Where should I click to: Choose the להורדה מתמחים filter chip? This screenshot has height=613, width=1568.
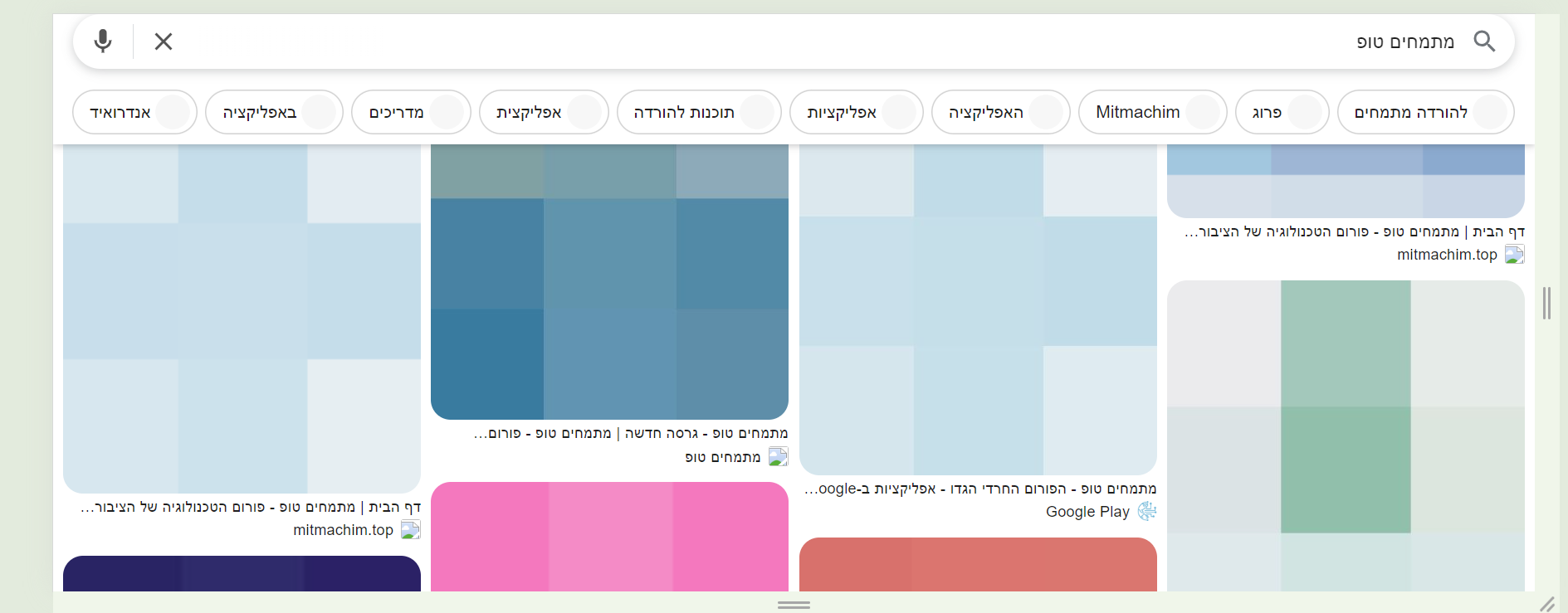pos(1424,112)
